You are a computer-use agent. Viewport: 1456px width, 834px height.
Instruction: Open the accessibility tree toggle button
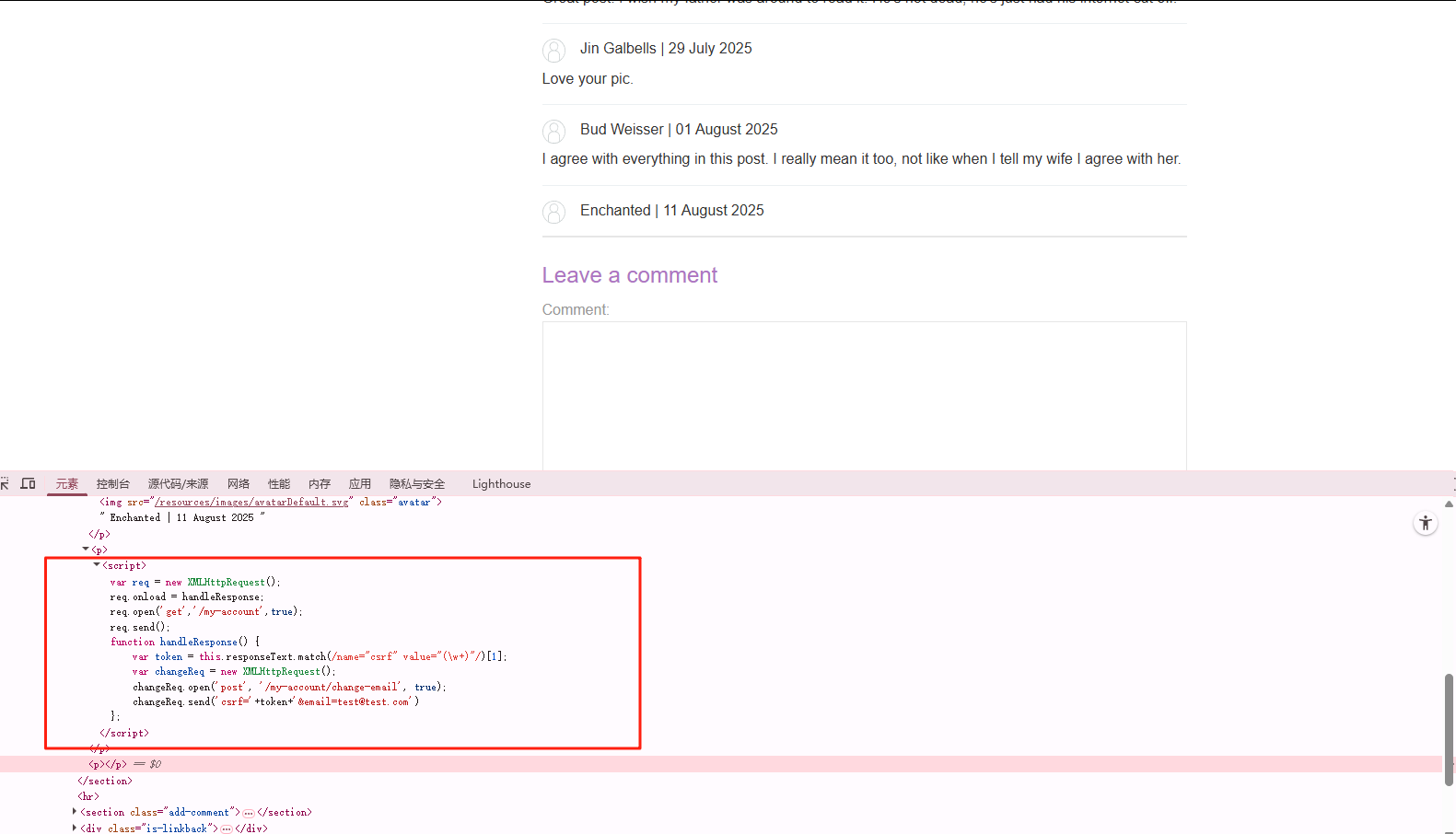[x=1425, y=523]
